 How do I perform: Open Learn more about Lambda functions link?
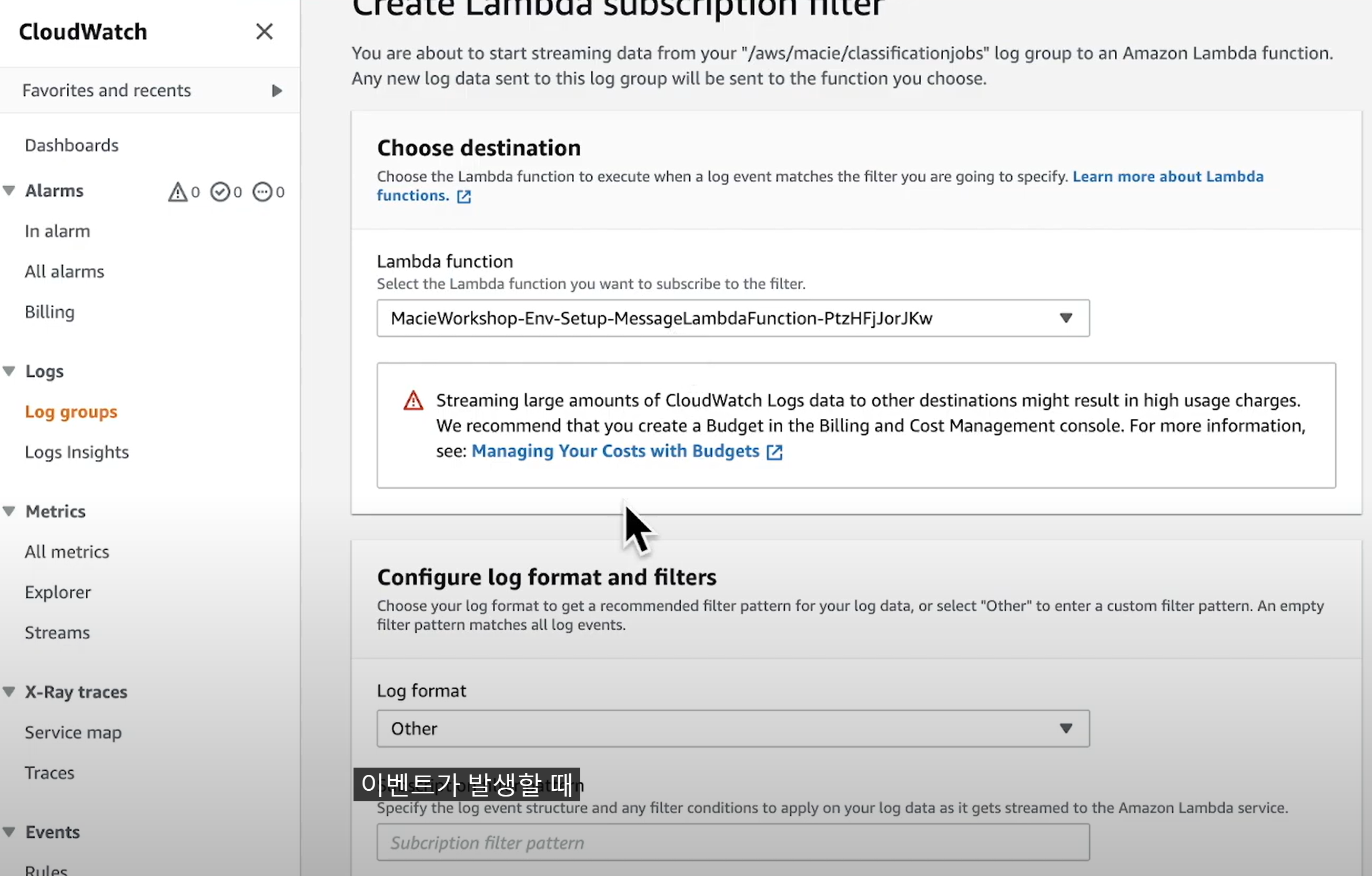pos(1167,177)
